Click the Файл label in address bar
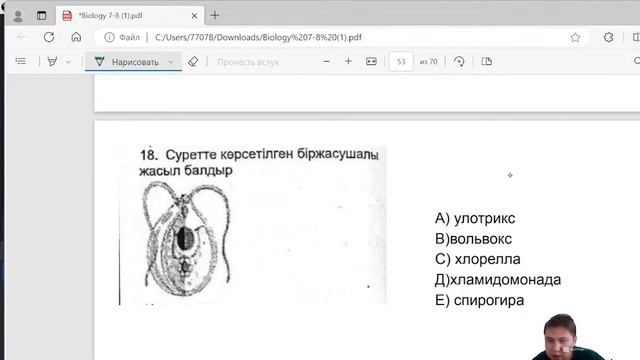Image resolution: width=640 pixels, height=360 pixels. coord(130,38)
